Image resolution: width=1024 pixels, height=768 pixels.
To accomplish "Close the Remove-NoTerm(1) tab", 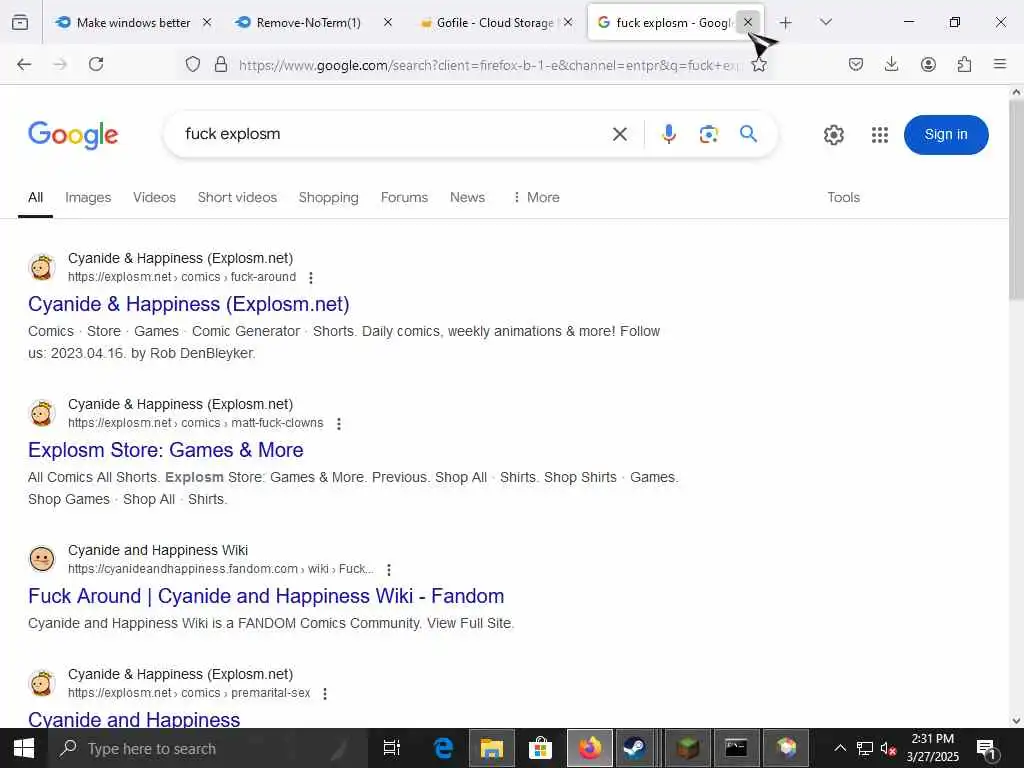I will coord(388,22).
